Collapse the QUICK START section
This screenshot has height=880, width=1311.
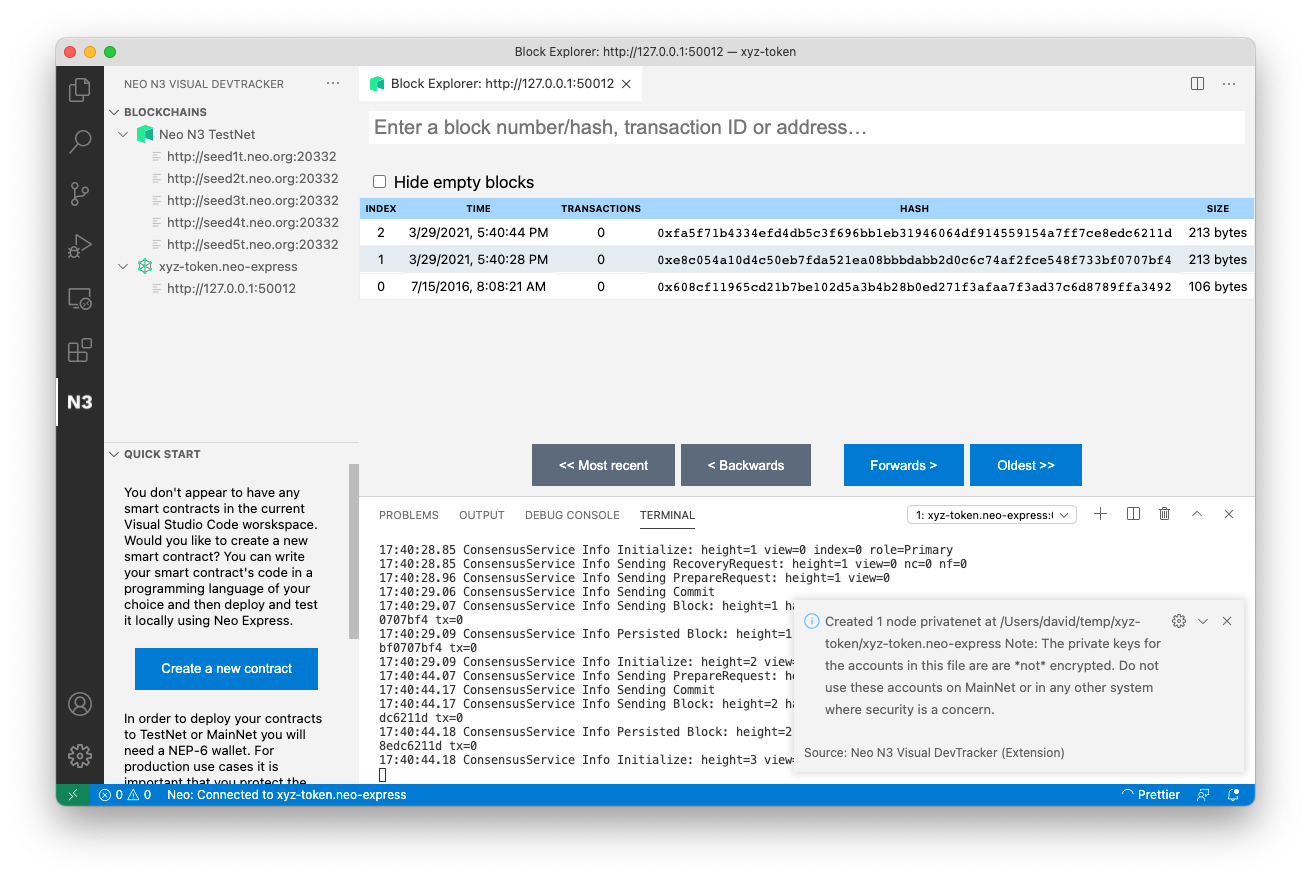(x=115, y=454)
